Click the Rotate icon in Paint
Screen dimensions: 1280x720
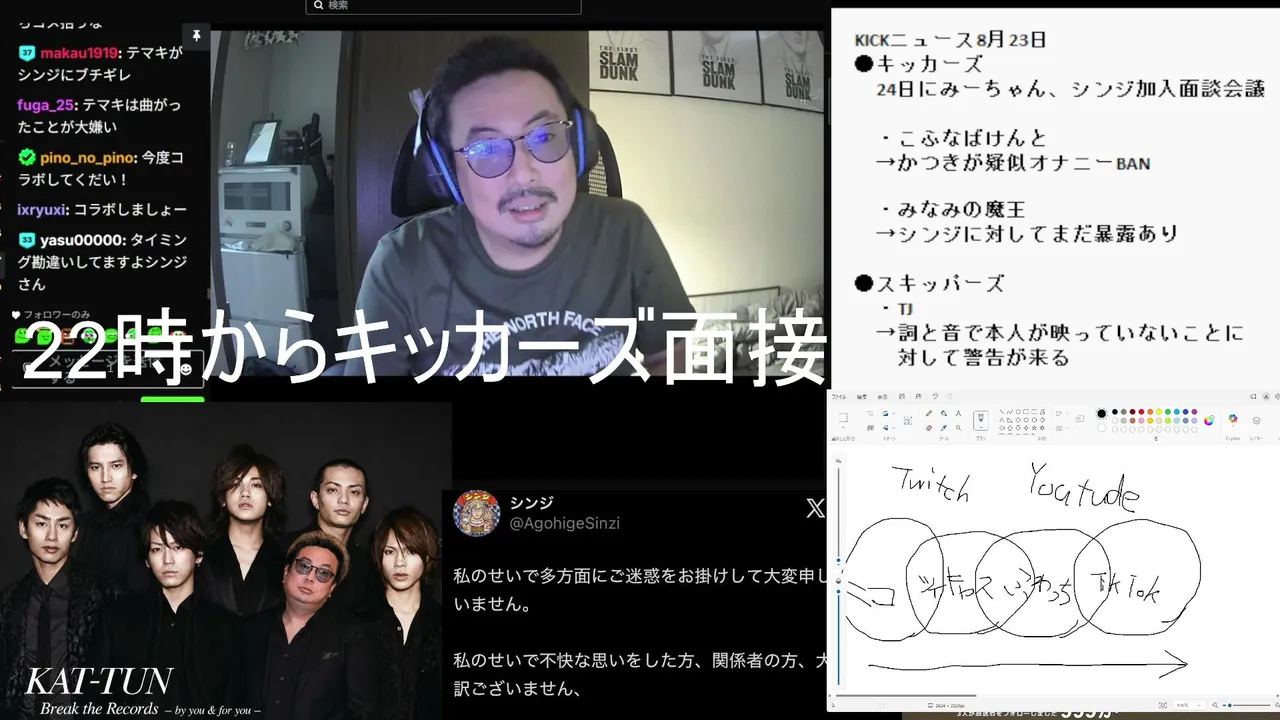pos(886,414)
